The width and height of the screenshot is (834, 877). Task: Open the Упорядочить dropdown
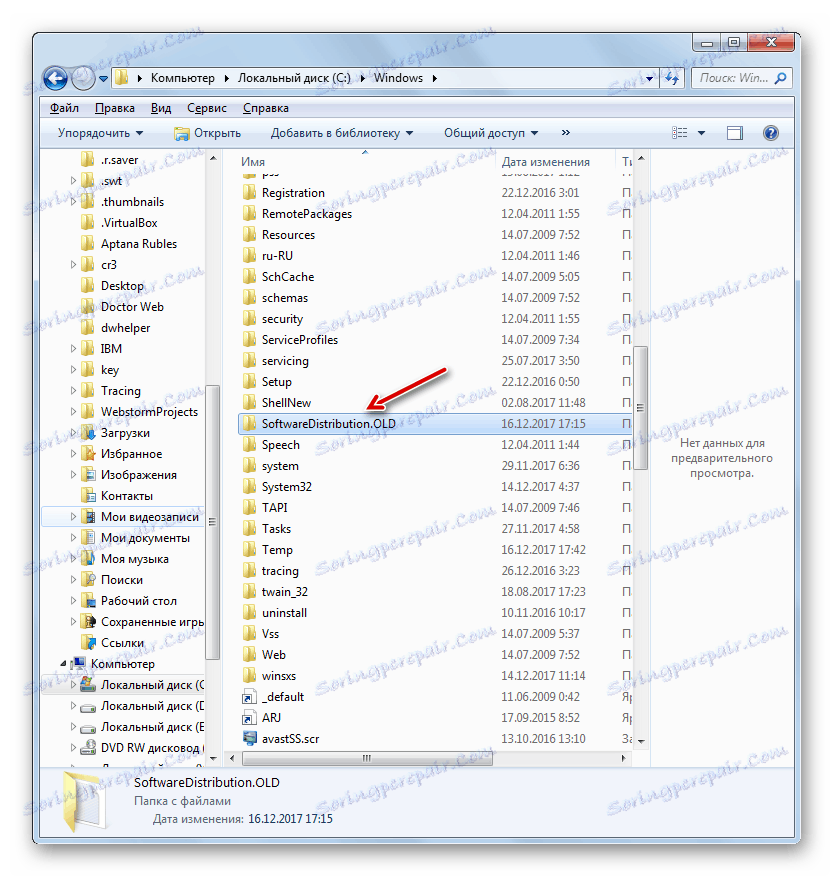[101, 133]
